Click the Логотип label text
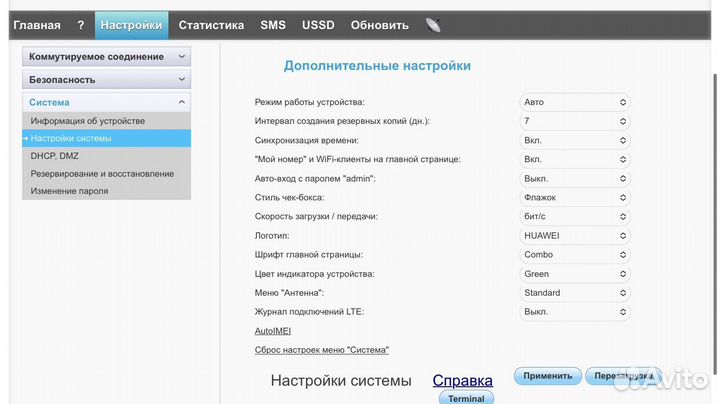This screenshot has height=404, width=720. pos(272,236)
